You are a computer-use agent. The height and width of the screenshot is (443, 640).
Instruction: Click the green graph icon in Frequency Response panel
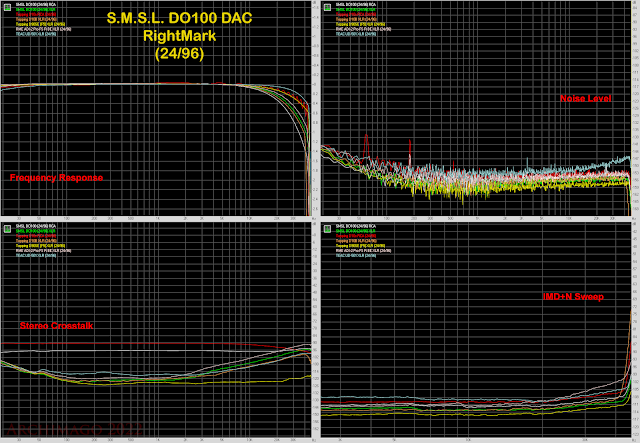7,7
